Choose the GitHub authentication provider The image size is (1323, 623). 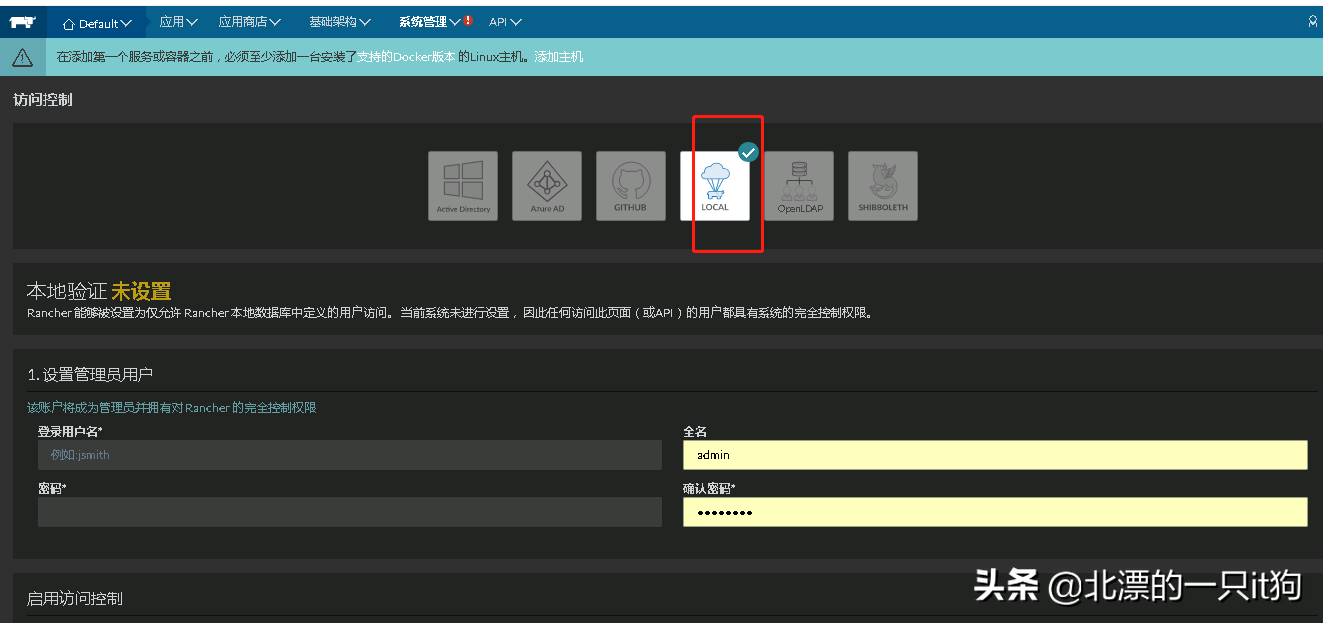631,186
